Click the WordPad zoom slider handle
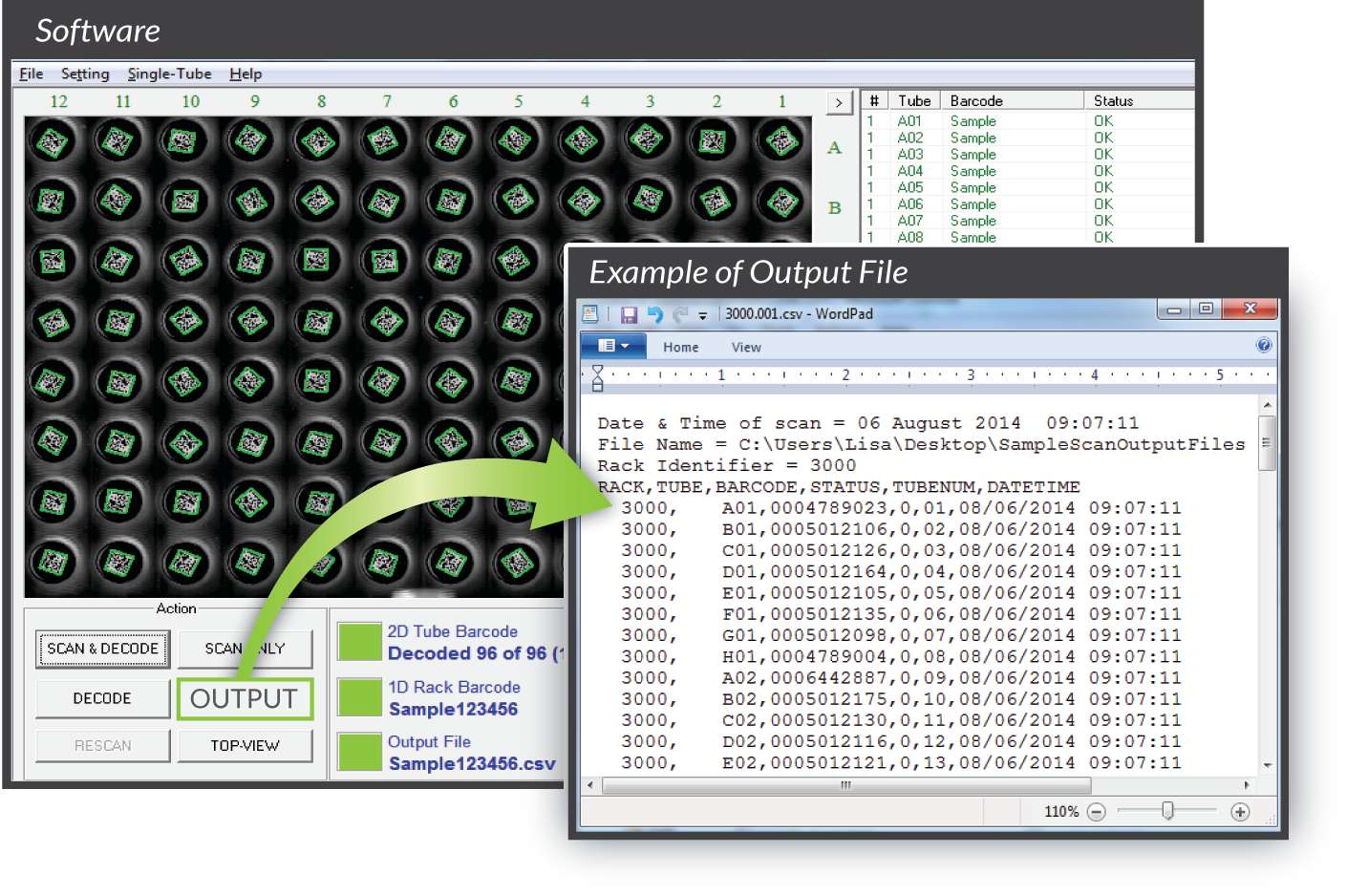This screenshot has height=896, width=1347. pyautogui.click(x=1167, y=811)
